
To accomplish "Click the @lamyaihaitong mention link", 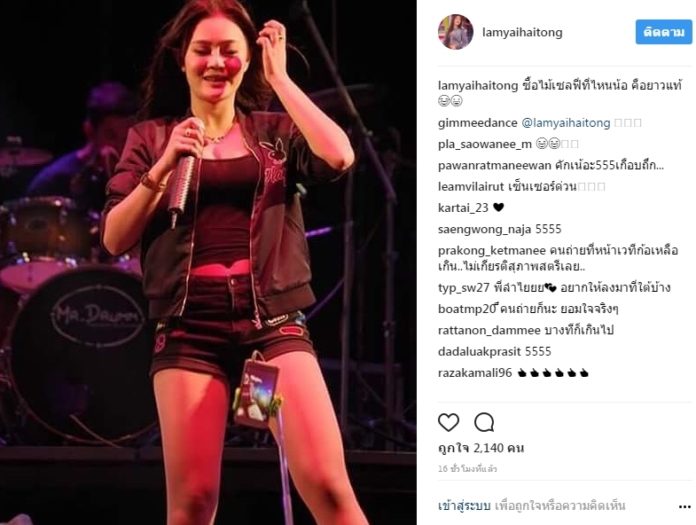I will (566, 123).
